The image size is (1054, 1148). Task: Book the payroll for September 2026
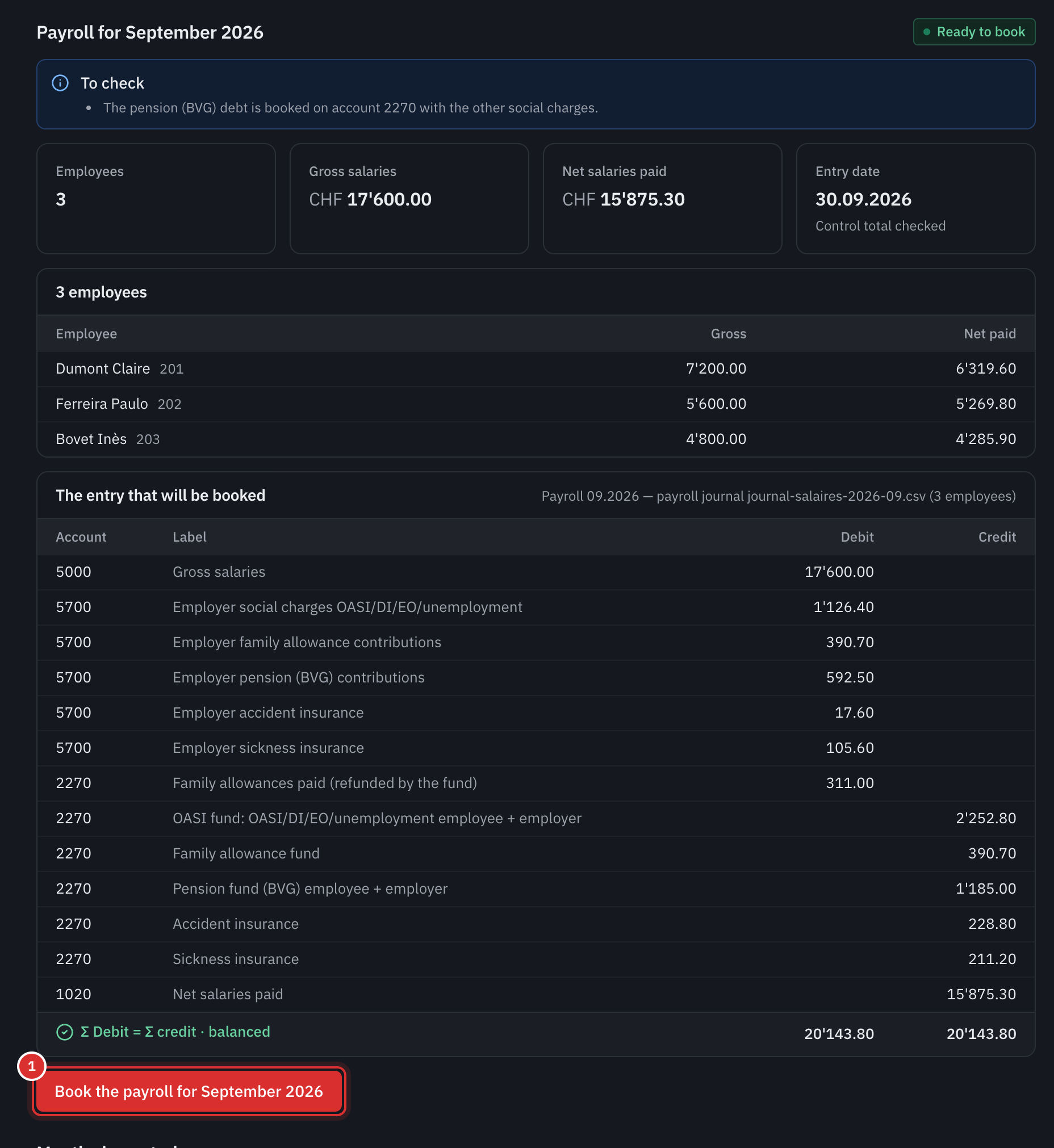click(188, 1091)
